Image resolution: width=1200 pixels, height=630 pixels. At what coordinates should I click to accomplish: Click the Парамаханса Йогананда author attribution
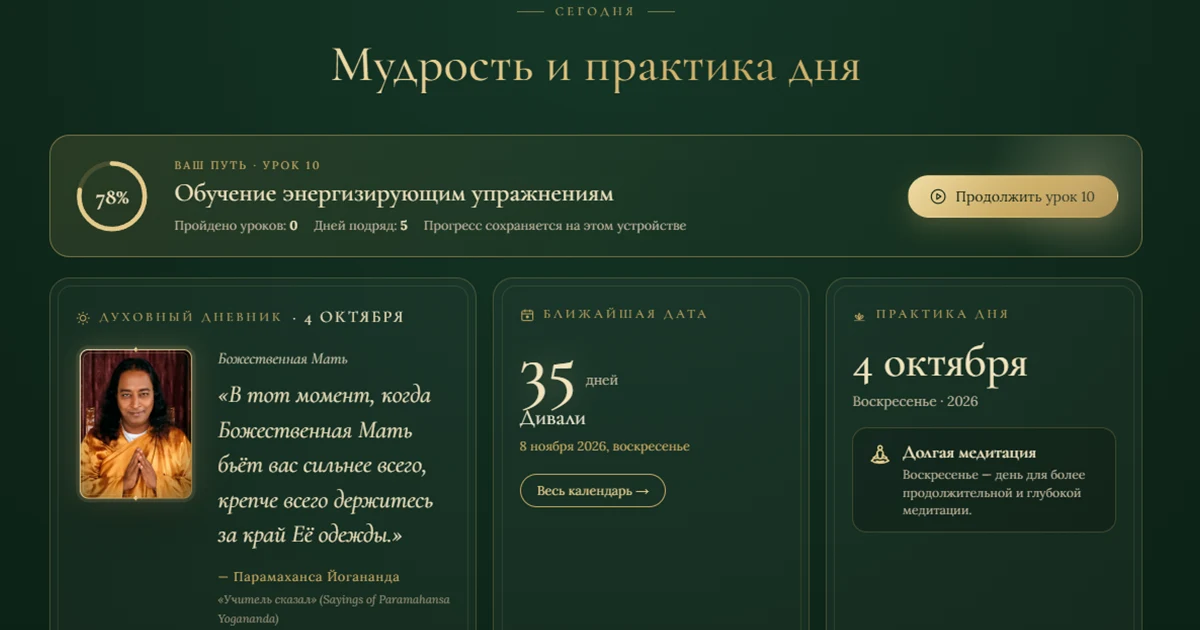click(309, 577)
